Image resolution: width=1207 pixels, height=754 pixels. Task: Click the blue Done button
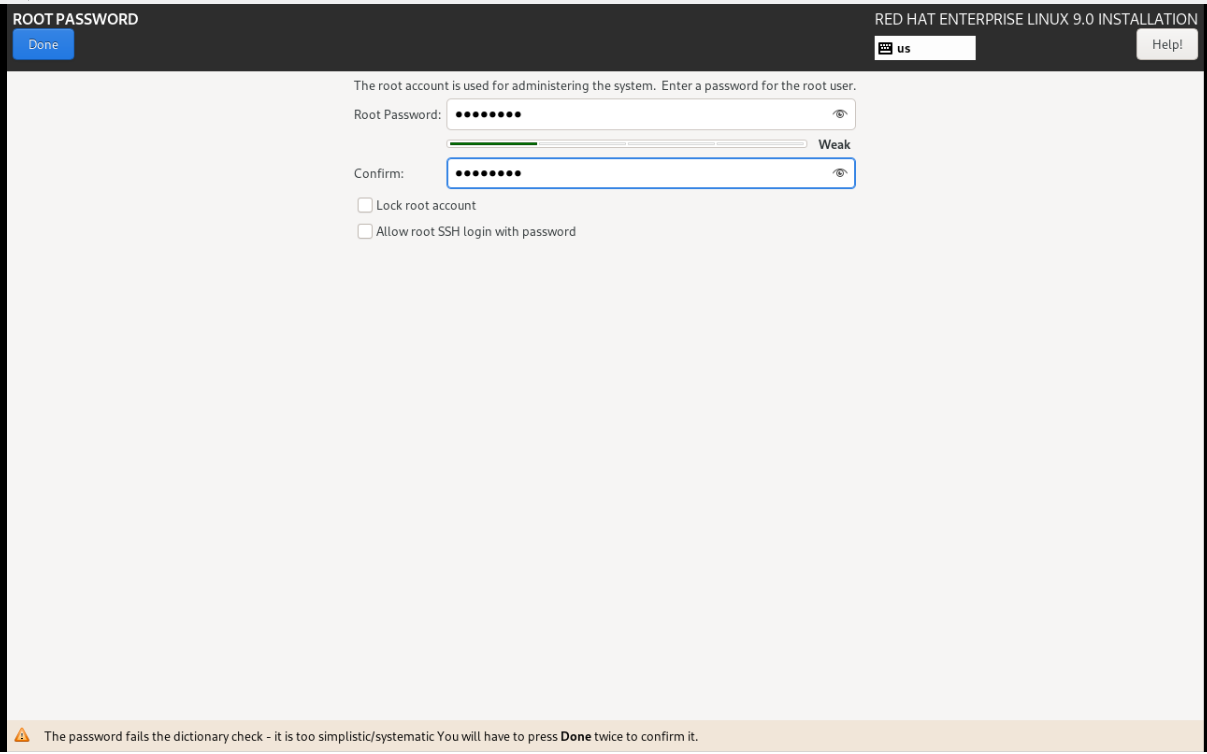pos(43,44)
